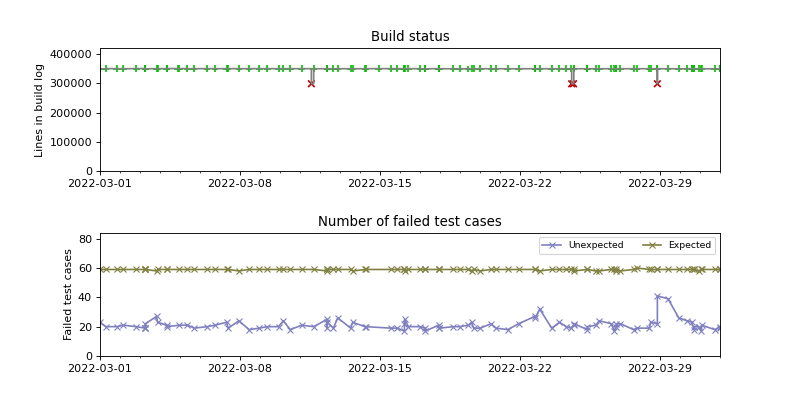The height and width of the screenshot is (400, 800).
Task: Click the 2022-03-15 tick in Build status chart
Action: coord(380,183)
